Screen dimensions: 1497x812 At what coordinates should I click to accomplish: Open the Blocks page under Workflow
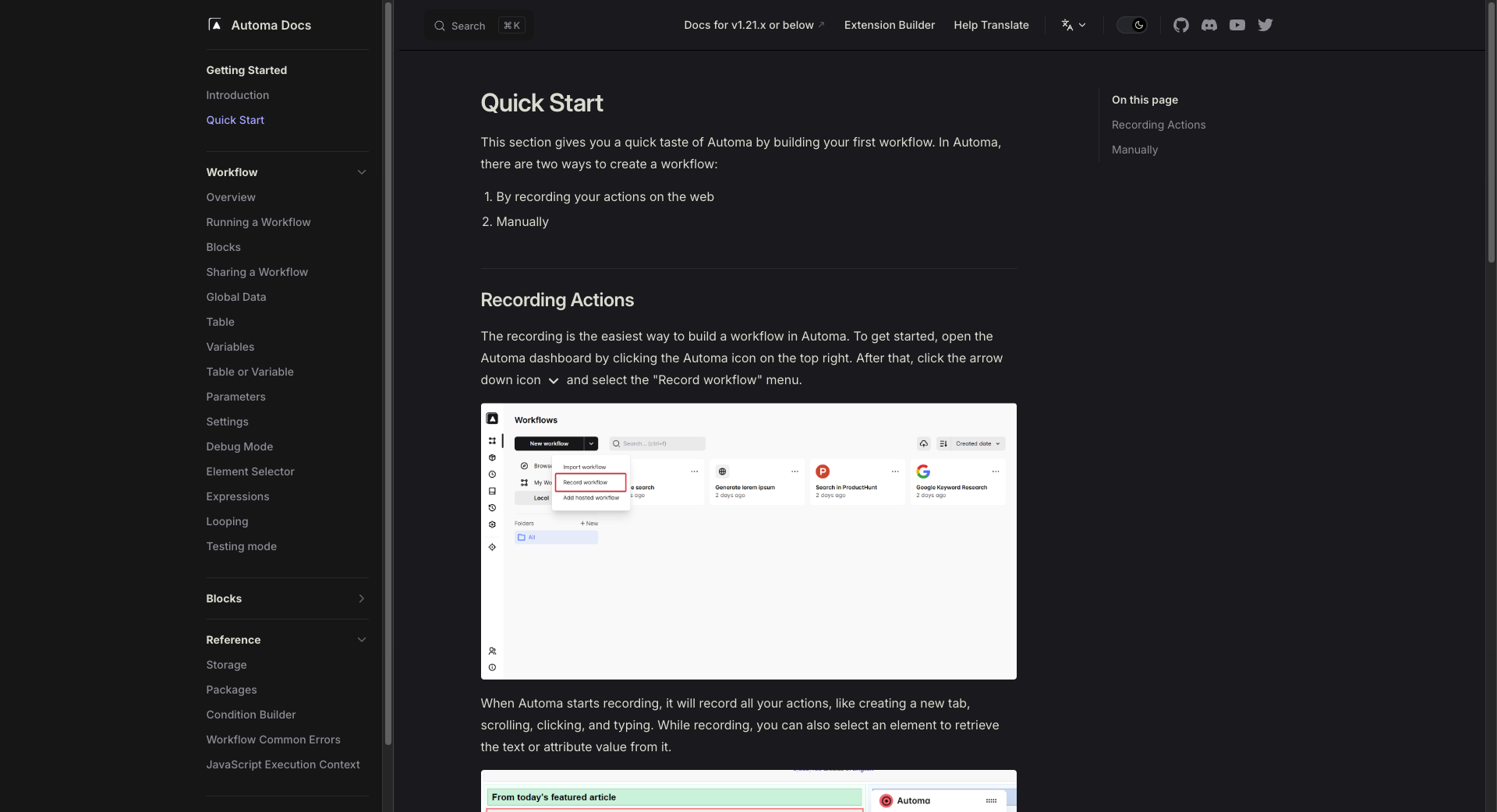pos(223,247)
